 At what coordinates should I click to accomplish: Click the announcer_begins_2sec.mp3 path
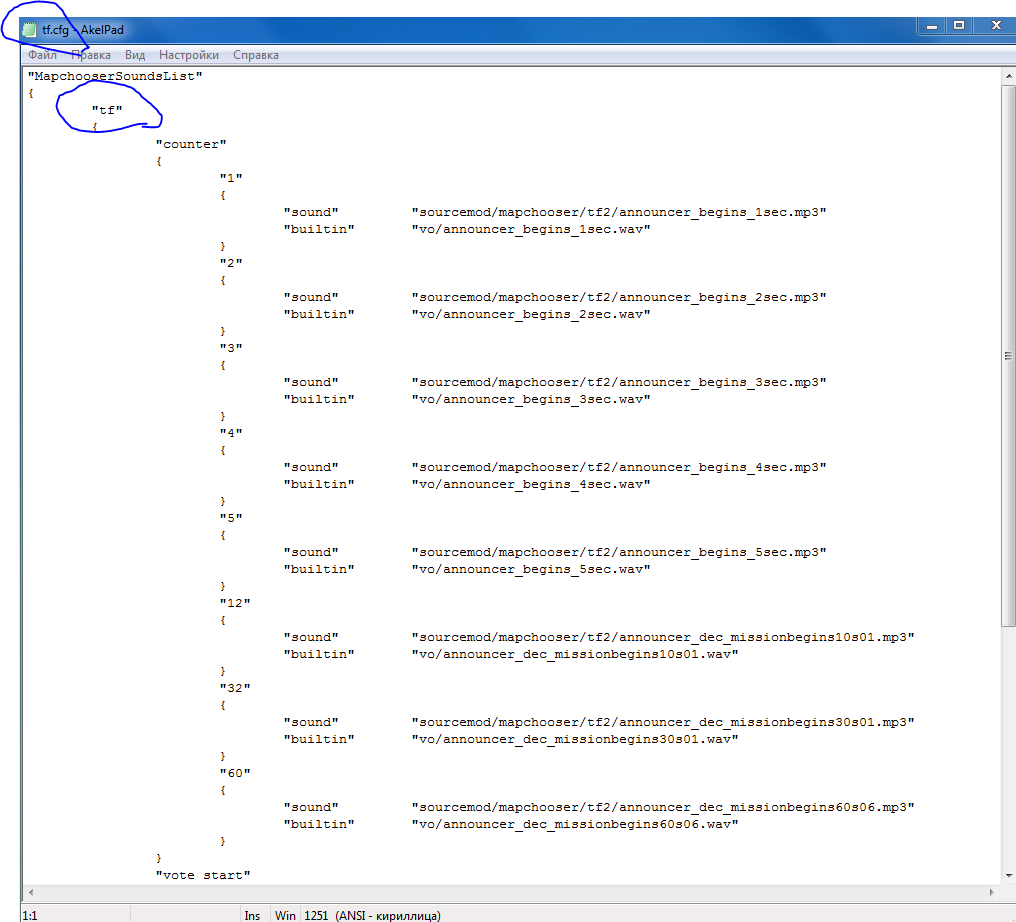(619, 297)
